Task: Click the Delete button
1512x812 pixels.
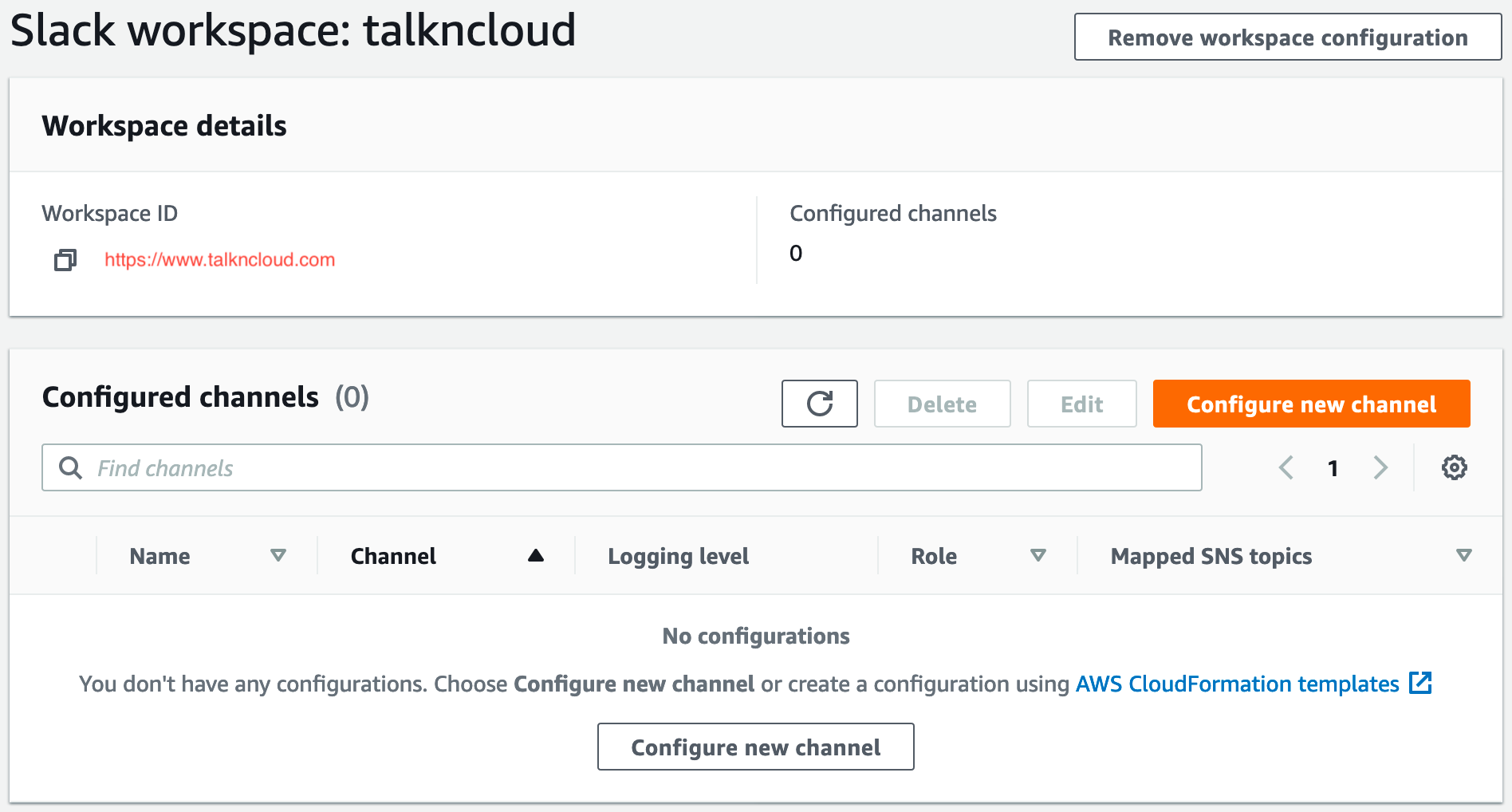Action: (x=943, y=404)
